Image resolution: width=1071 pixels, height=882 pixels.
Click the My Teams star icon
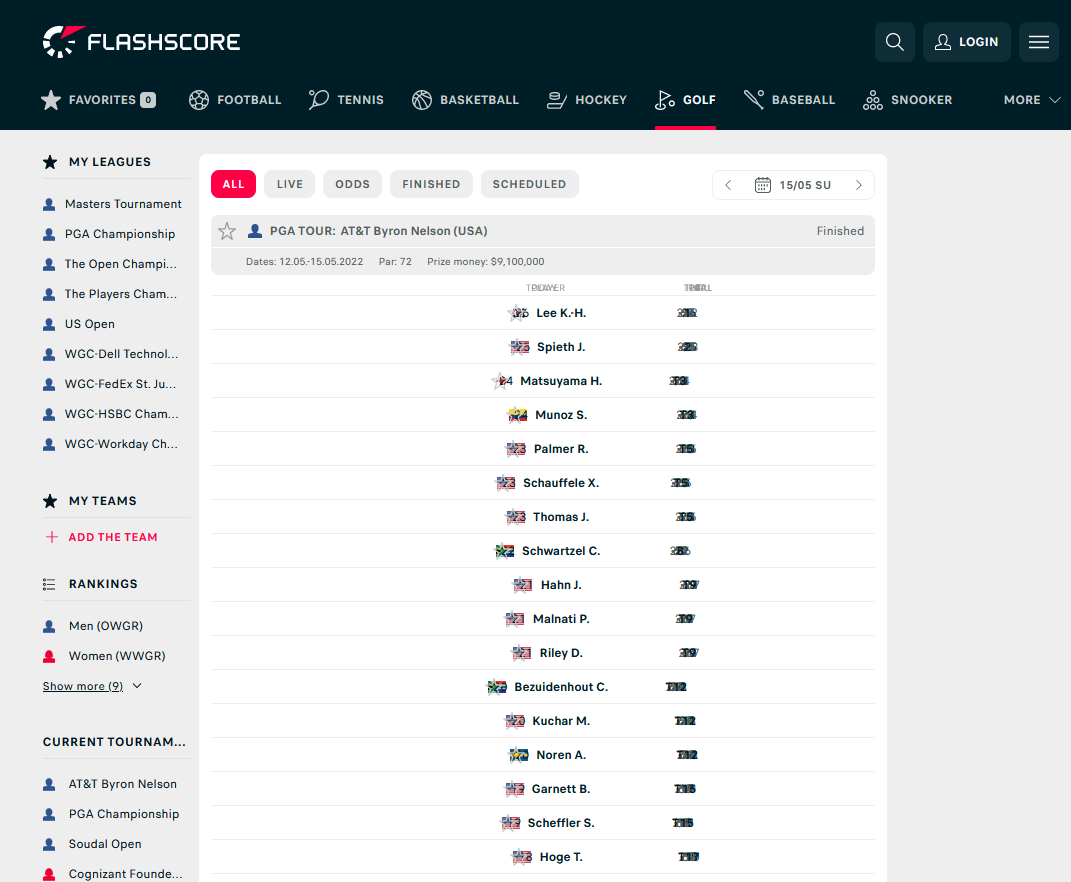pos(50,501)
